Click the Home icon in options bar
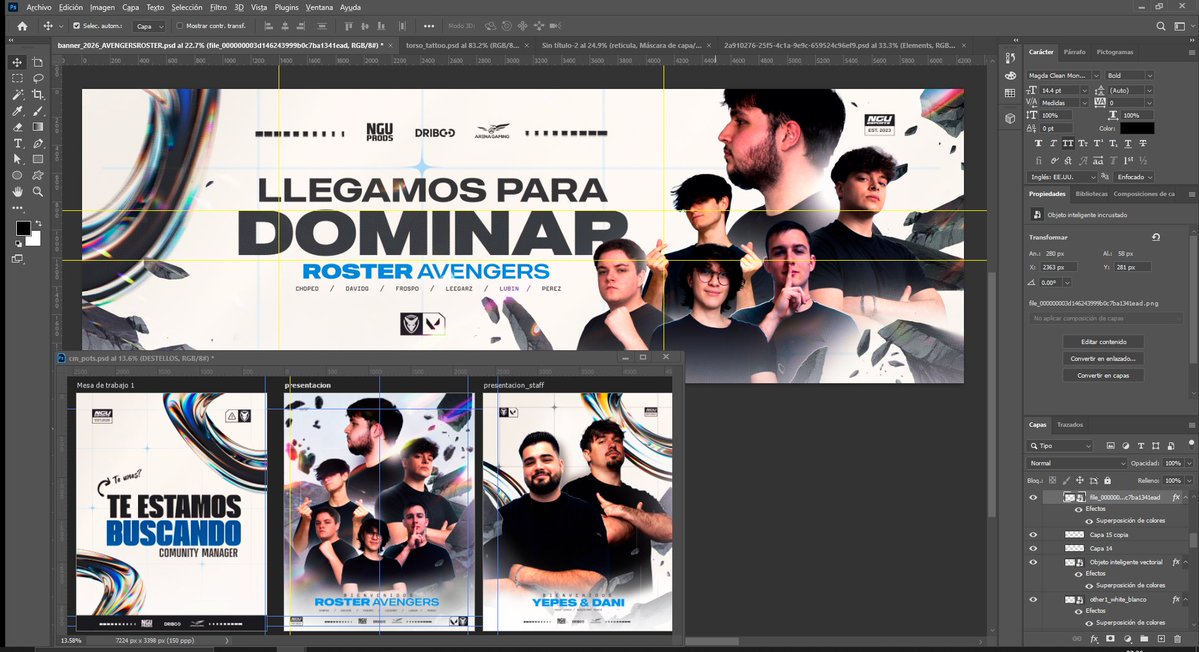The width and height of the screenshot is (1199, 652). tap(22, 26)
